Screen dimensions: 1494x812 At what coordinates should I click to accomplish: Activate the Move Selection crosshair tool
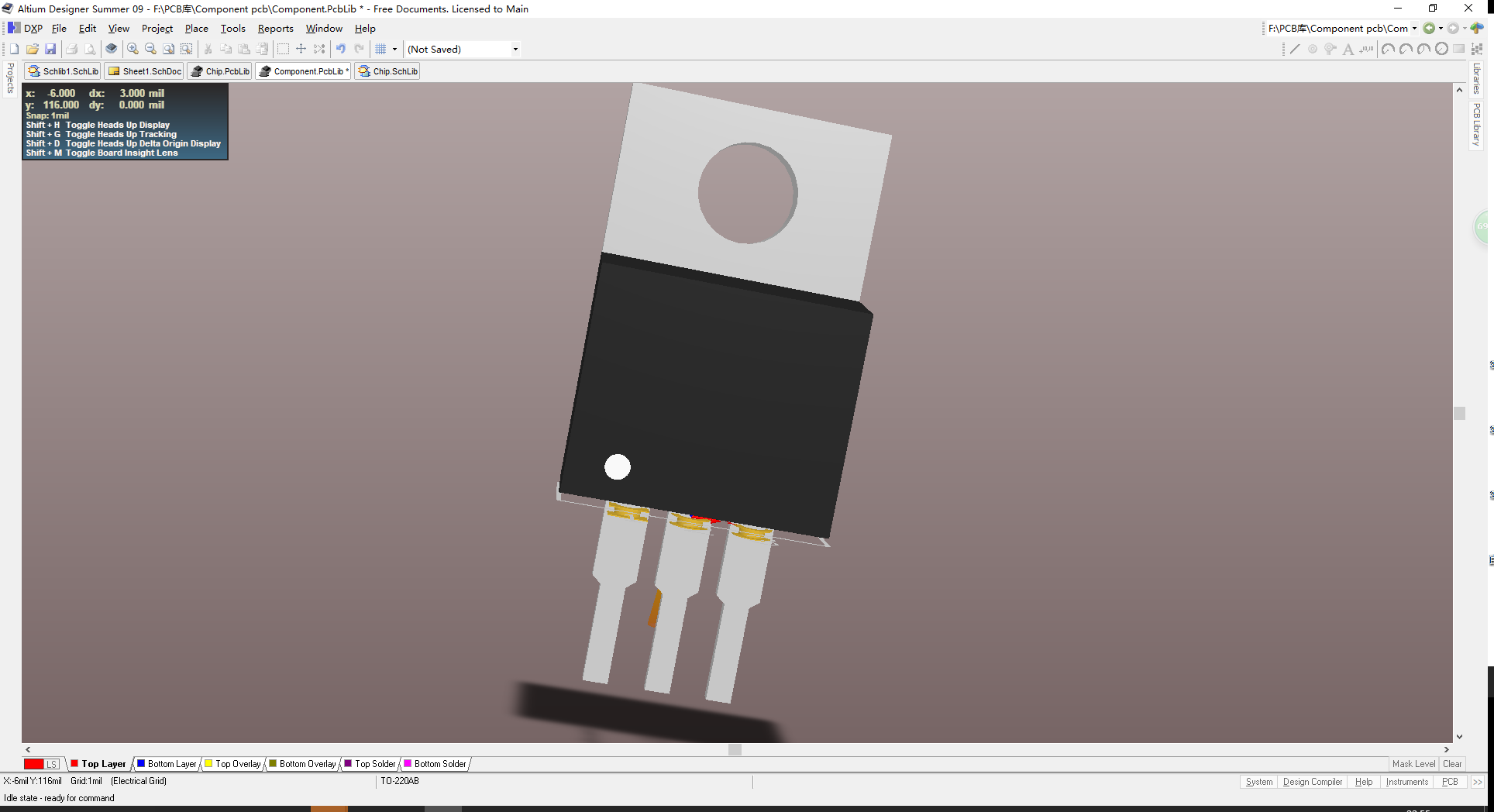click(x=301, y=49)
